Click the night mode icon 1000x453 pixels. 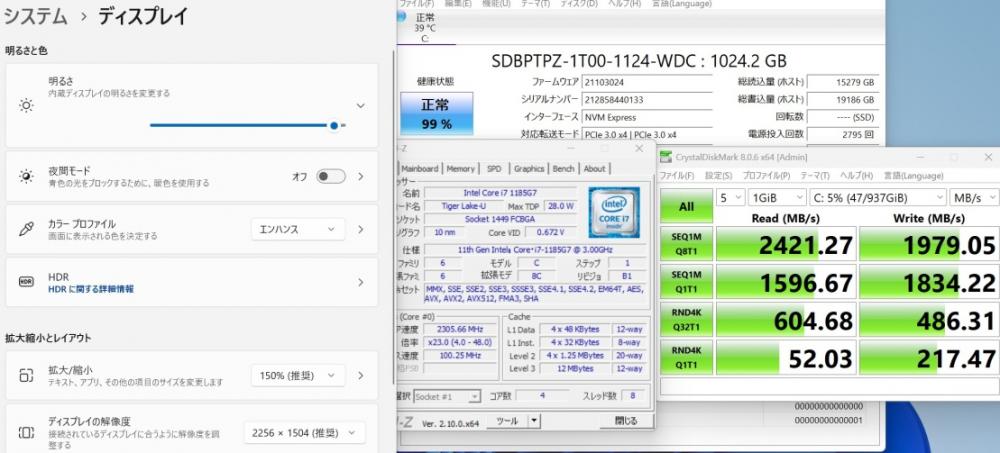[26, 176]
